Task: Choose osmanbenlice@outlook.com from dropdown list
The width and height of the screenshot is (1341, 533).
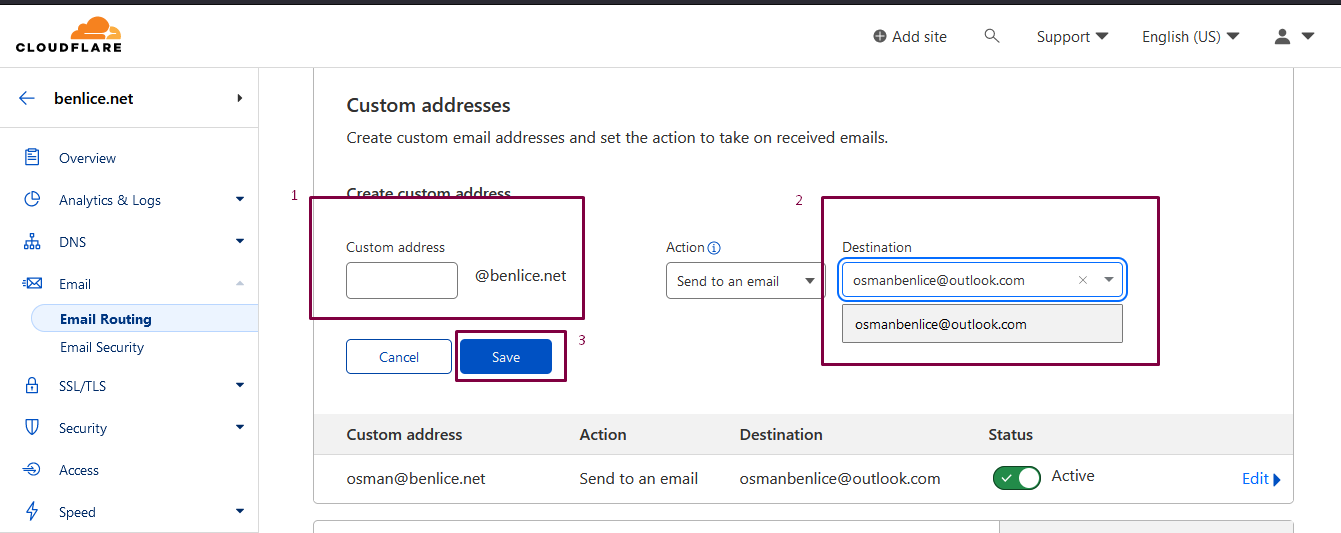Action: [982, 324]
